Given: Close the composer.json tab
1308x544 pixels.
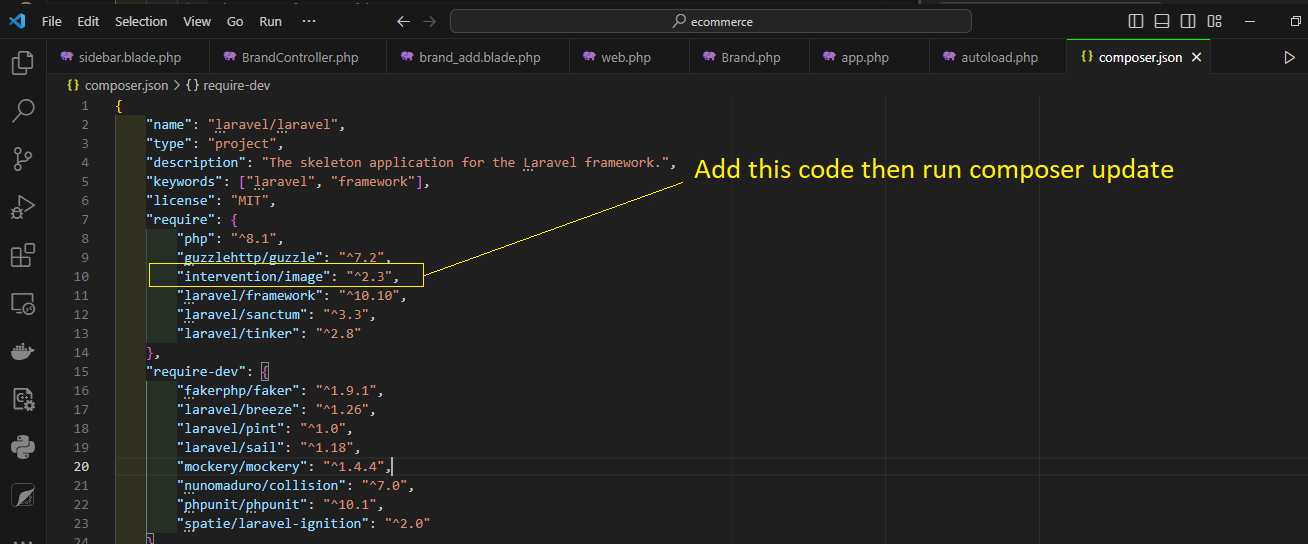Looking at the screenshot, I should point(1197,58).
